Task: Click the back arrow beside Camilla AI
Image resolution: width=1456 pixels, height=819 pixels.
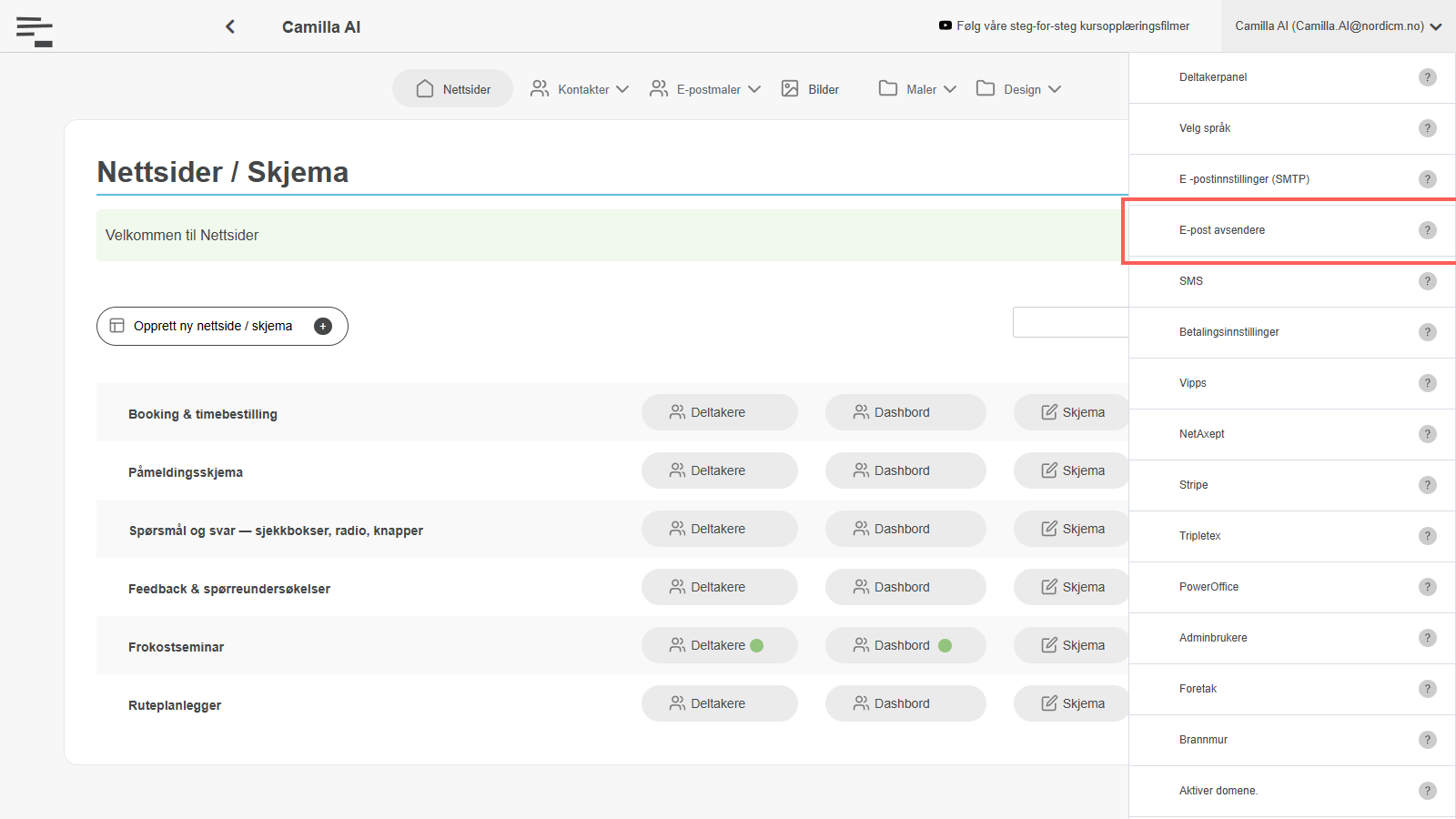Action: click(x=230, y=26)
